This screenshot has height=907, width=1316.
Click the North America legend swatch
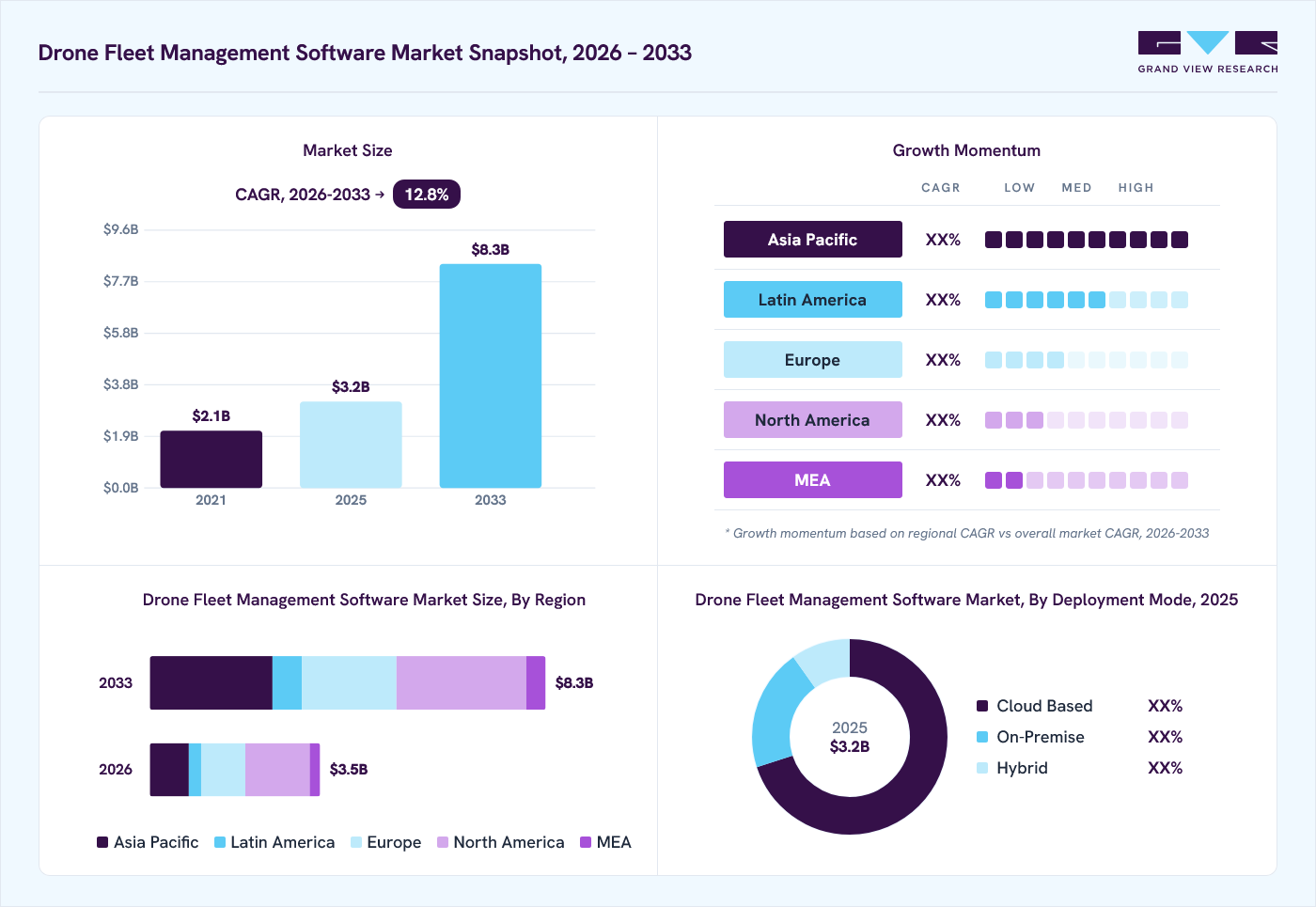click(x=443, y=842)
